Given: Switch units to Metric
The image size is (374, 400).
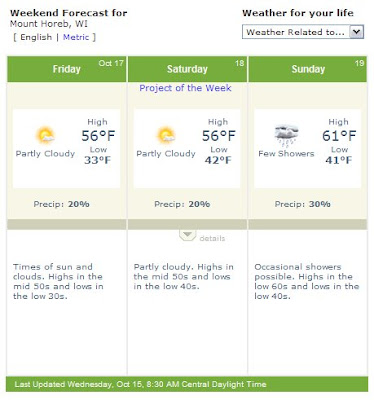Looking at the screenshot, I should point(76,37).
